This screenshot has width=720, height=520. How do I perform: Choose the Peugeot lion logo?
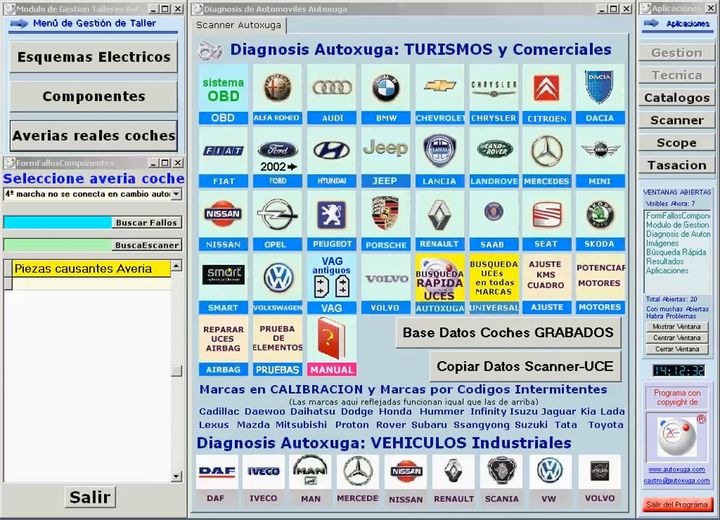click(332, 215)
